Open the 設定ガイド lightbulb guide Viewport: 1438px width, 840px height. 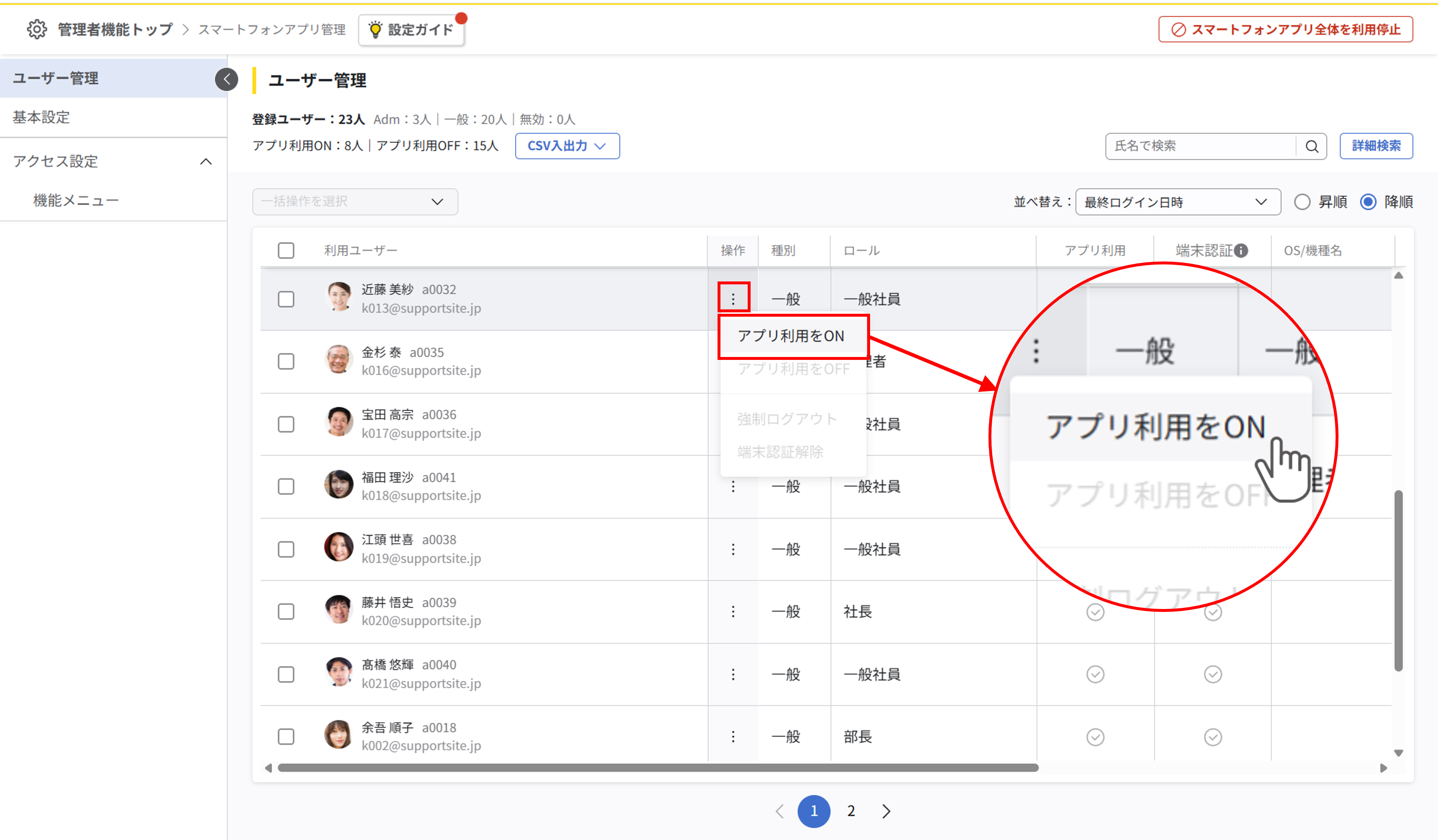pos(411,30)
